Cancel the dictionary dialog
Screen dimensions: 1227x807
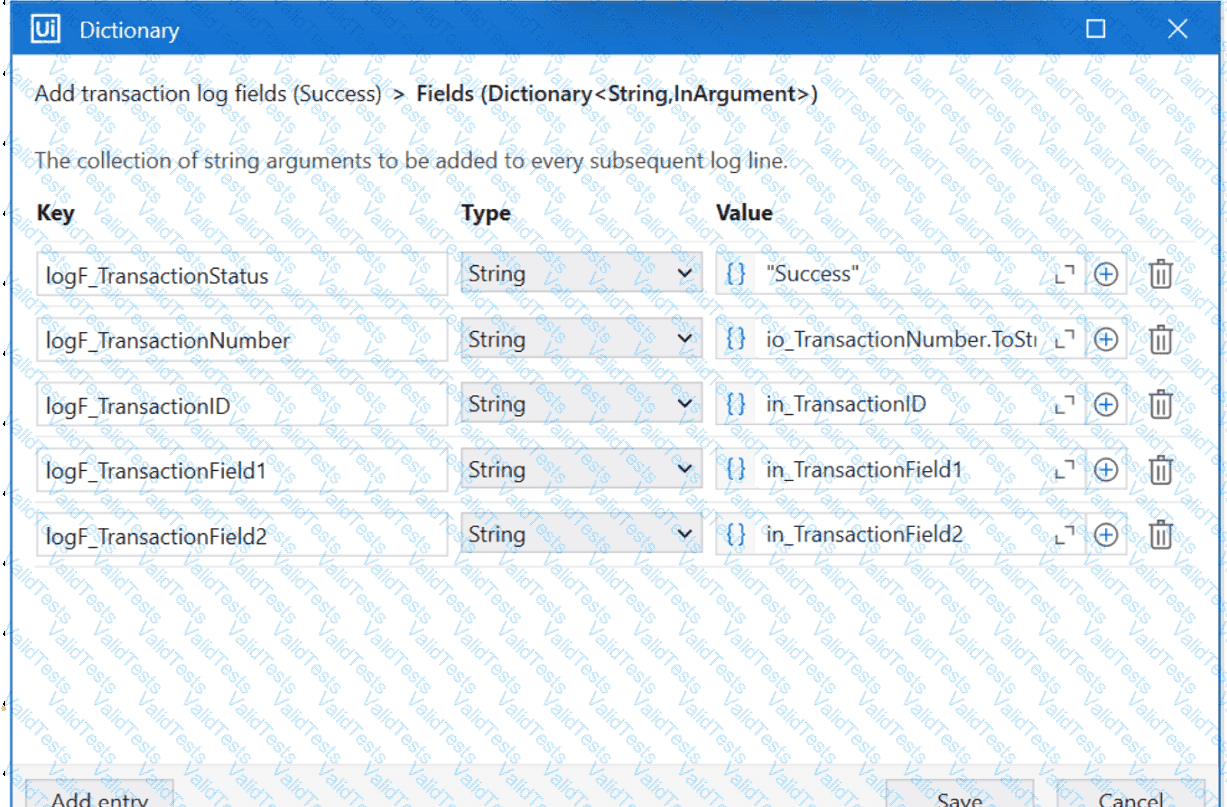pos(1131,795)
